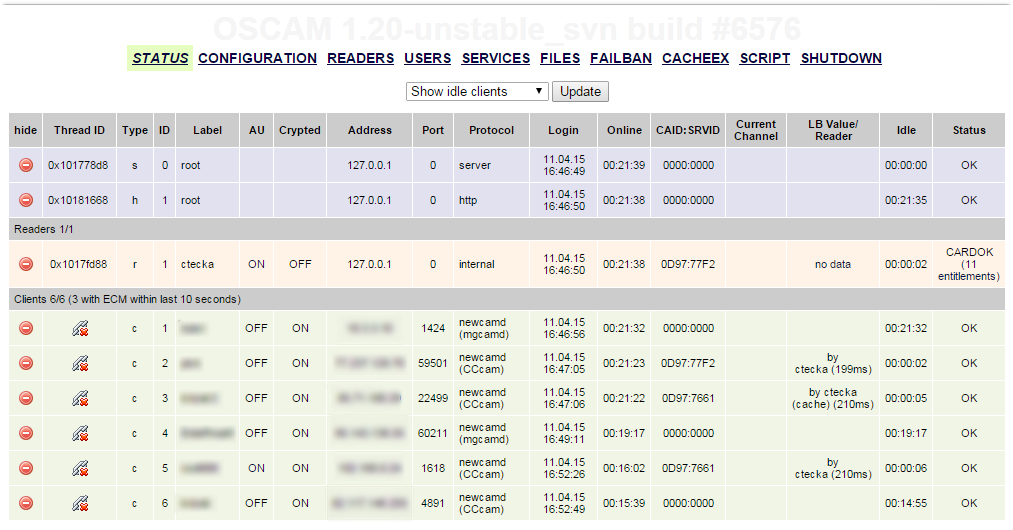
Task: Hide the http root thread row
Action: [26, 200]
